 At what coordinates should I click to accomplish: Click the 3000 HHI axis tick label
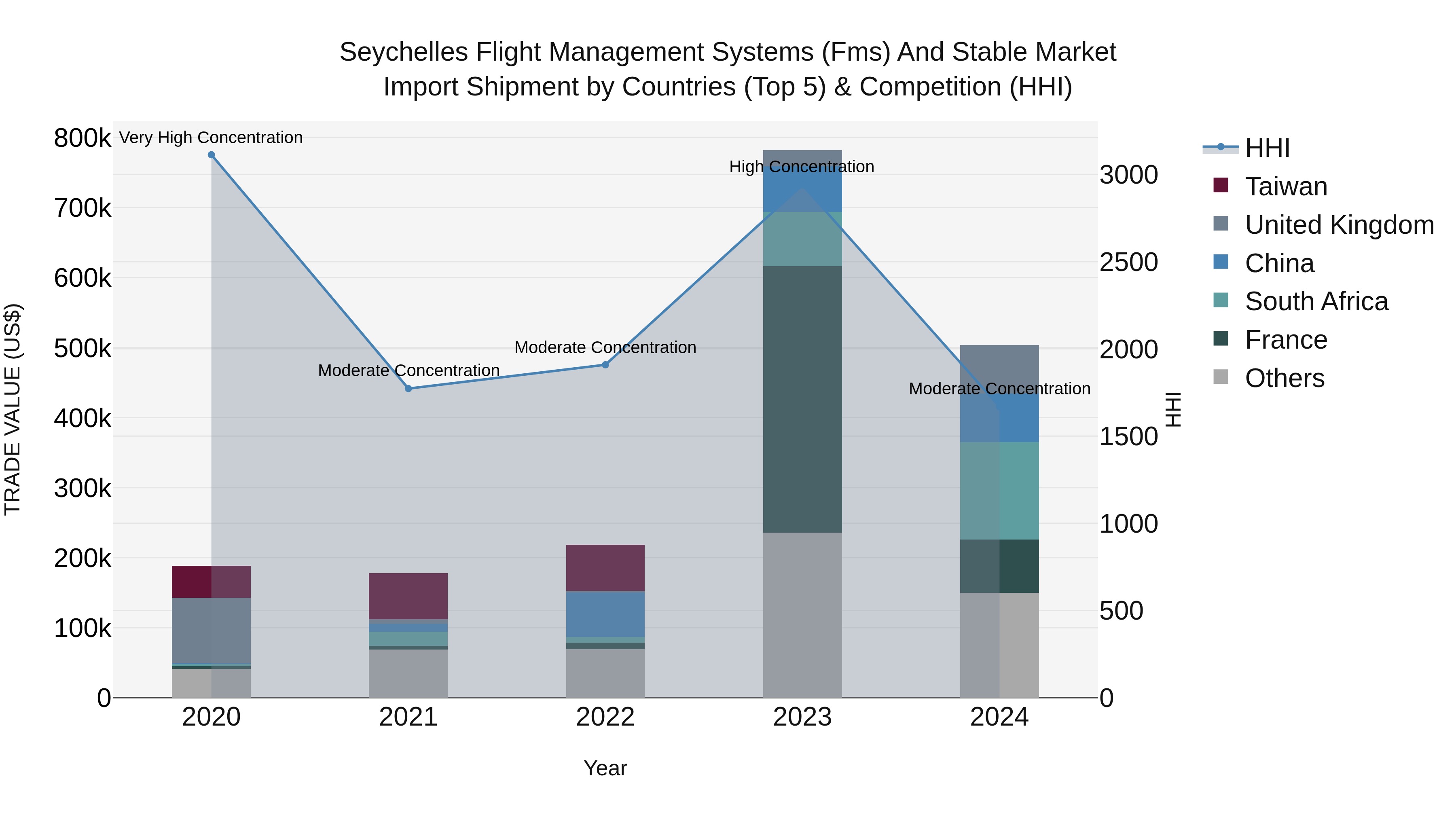(x=1129, y=175)
